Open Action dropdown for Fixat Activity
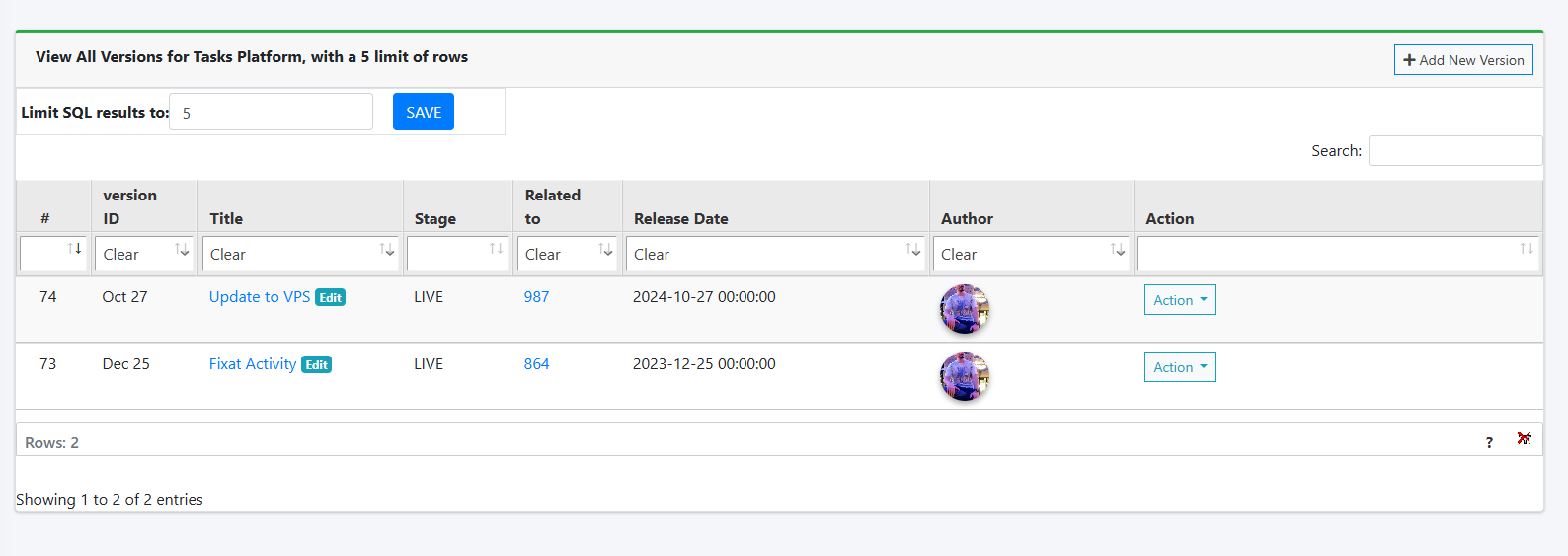This screenshot has height=556, width=1568. click(1180, 367)
